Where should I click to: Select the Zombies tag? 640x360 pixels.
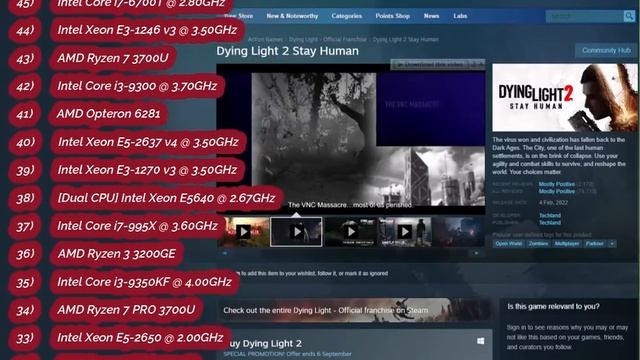tap(538, 244)
